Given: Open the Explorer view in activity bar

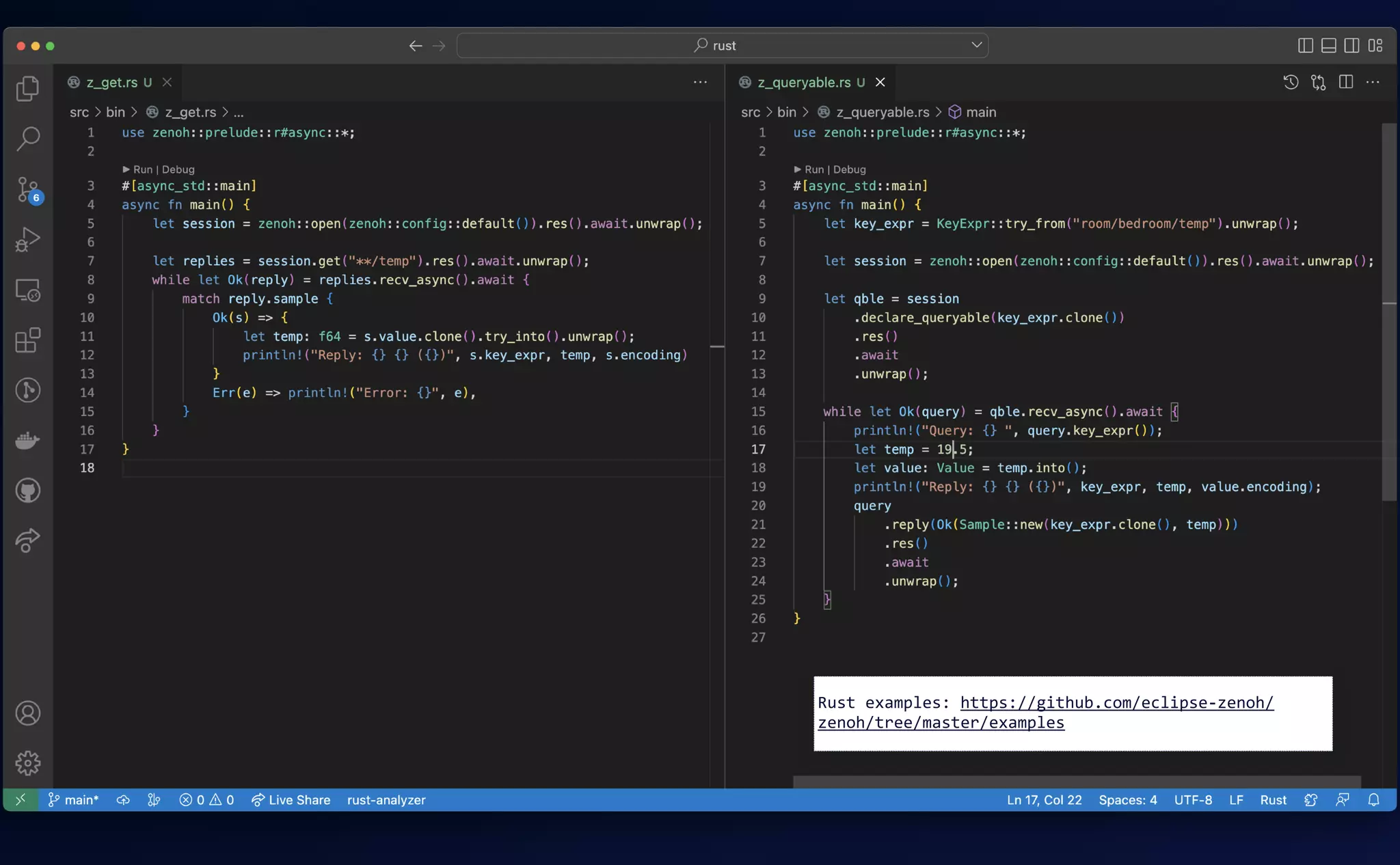Looking at the screenshot, I should [x=27, y=88].
